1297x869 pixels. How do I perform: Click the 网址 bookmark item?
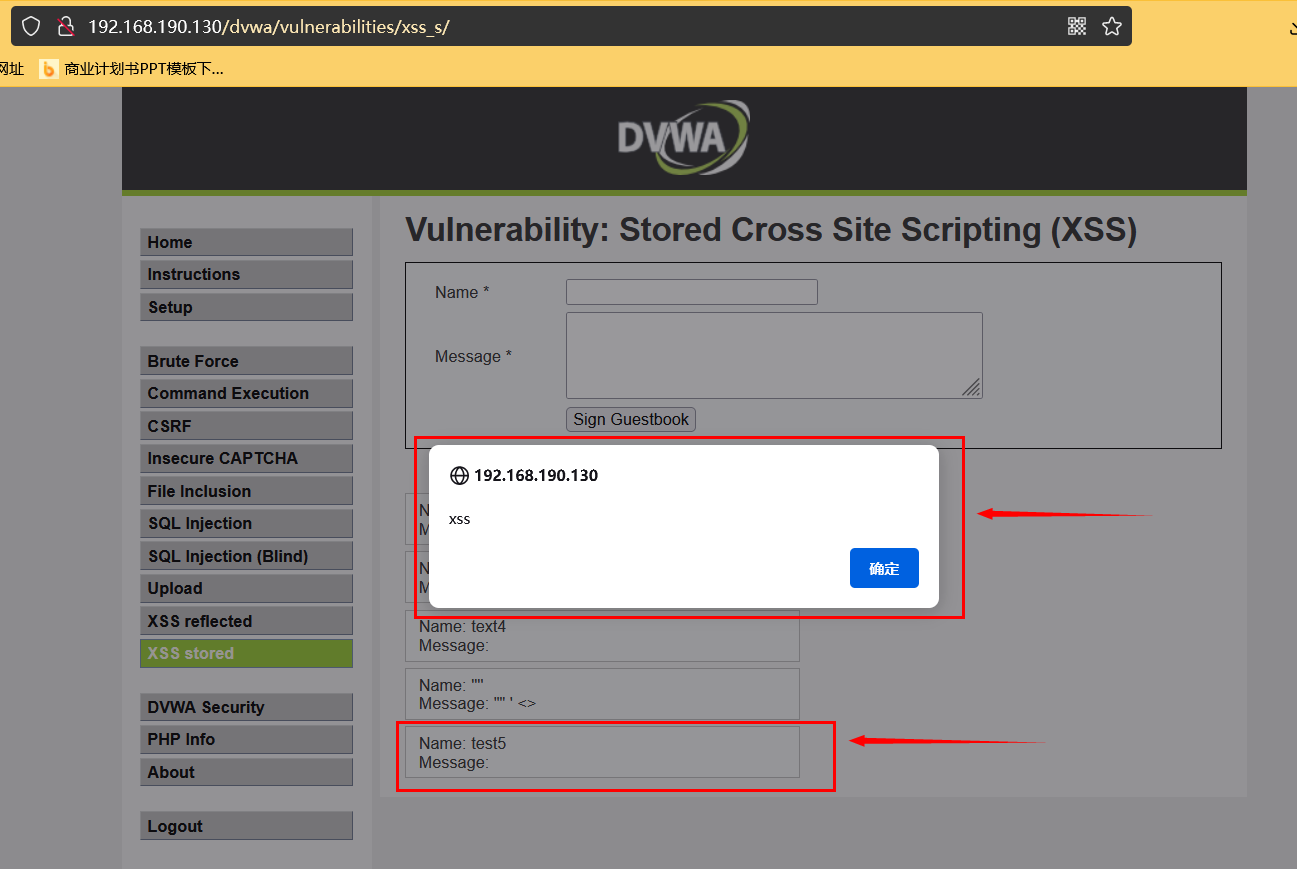click(x=12, y=68)
